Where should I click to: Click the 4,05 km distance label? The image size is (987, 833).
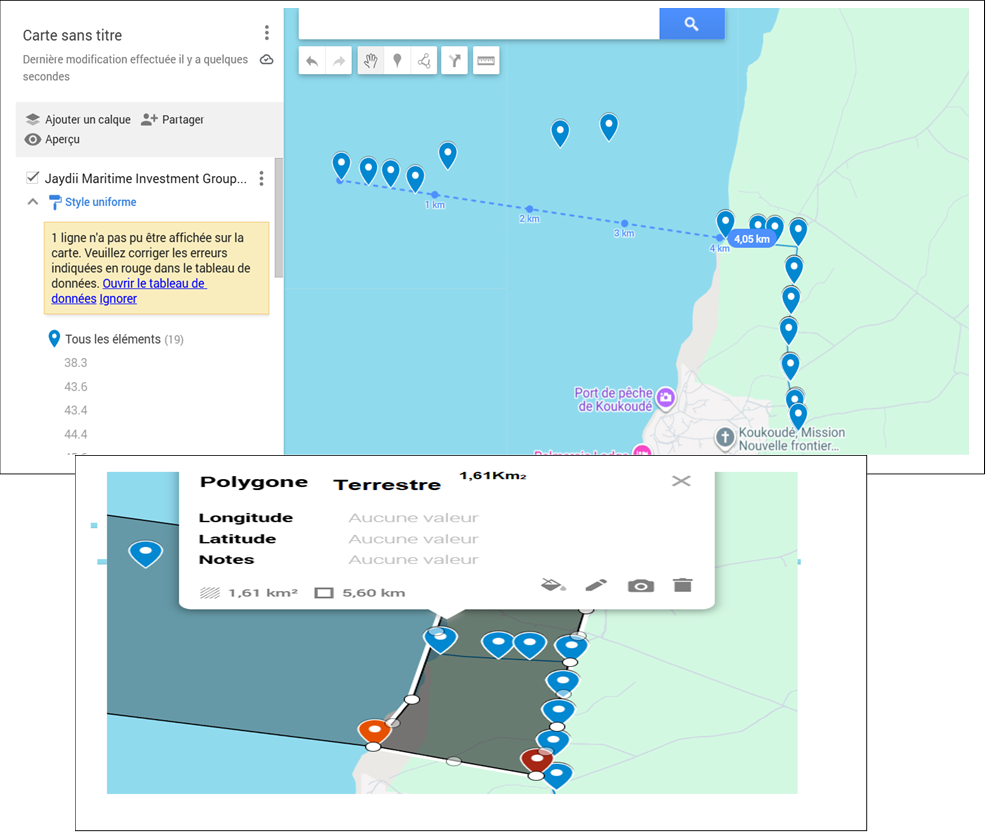point(752,239)
